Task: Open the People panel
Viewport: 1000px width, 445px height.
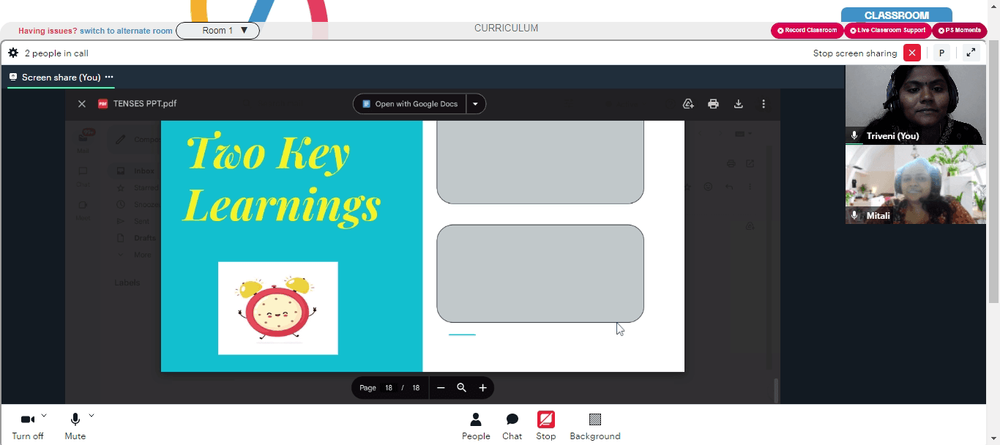Action: 476,427
